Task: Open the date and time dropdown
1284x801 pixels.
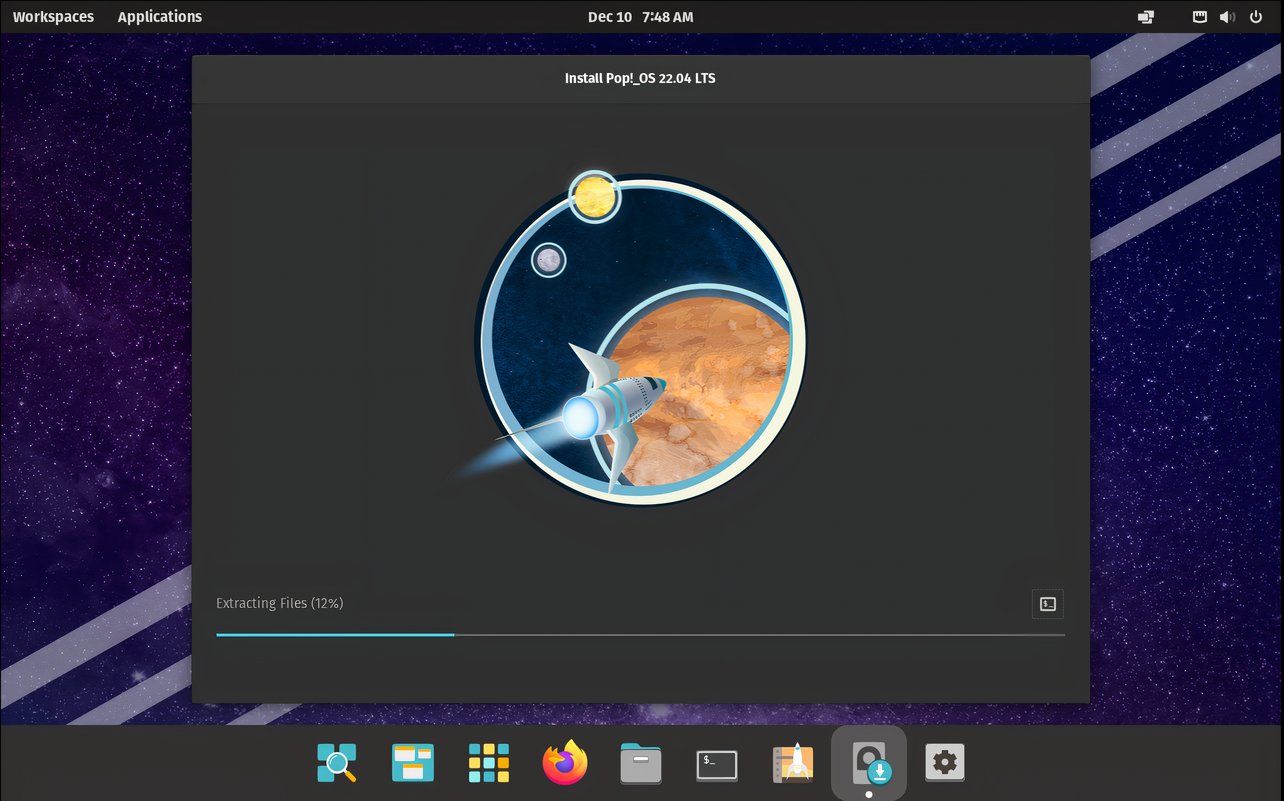Action: click(641, 16)
